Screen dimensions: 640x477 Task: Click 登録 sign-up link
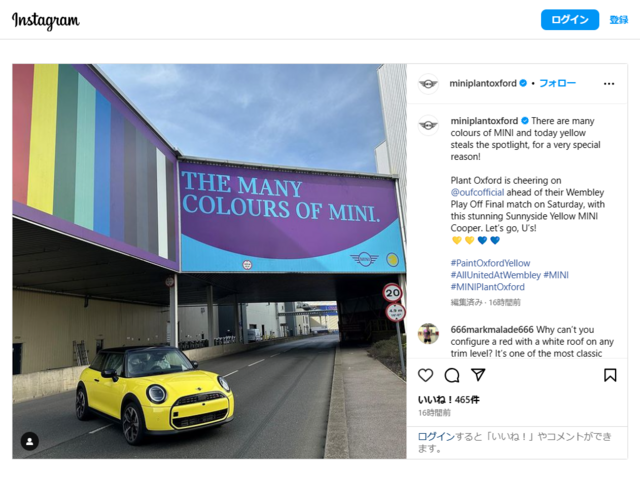pos(619,20)
